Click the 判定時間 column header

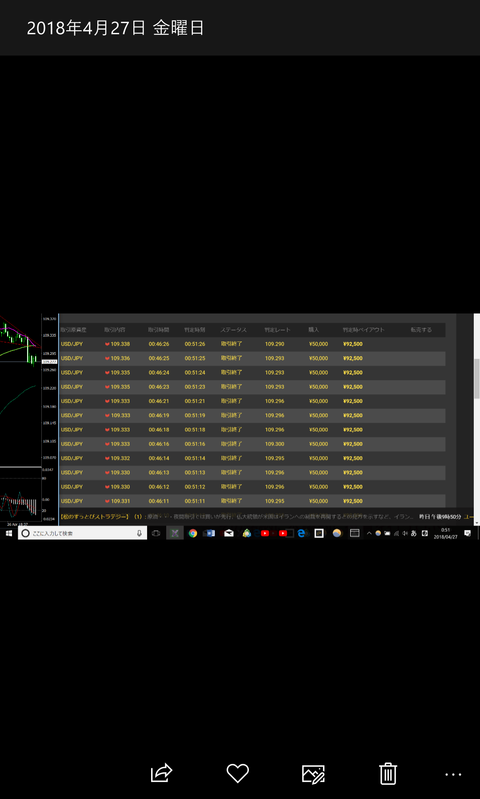pyautogui.click(x=195, y=330)
